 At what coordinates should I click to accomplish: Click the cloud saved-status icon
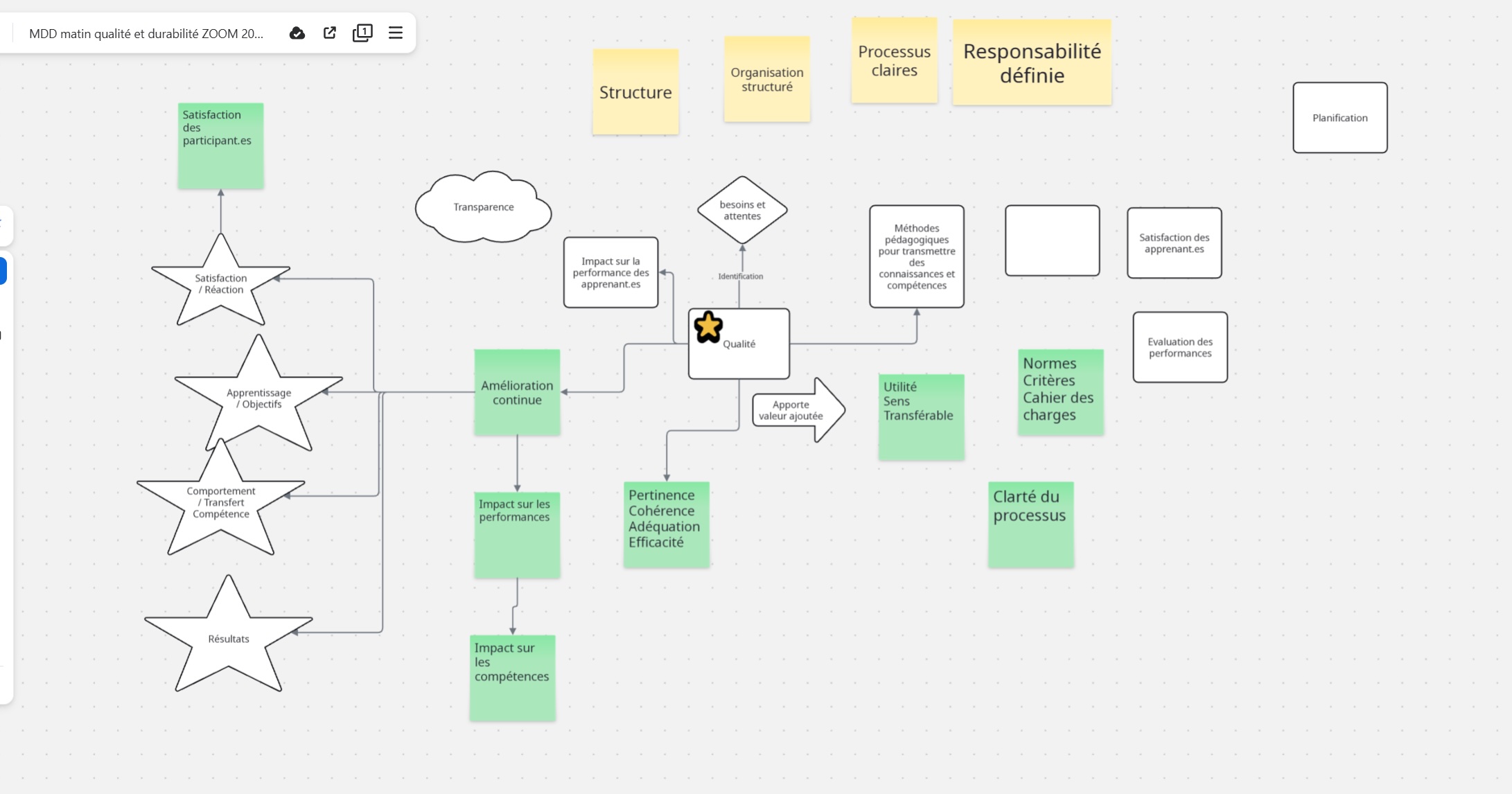click(x=297, y=33)
